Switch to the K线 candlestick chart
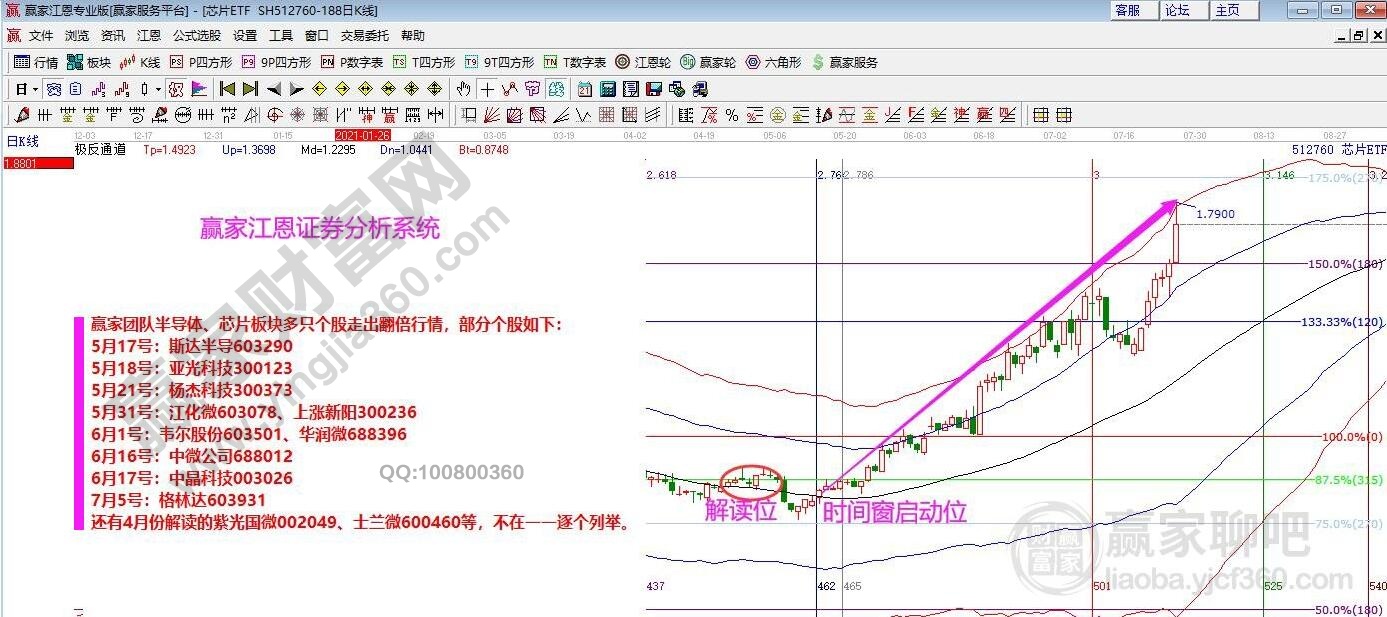1387x617 pixels. (x=140, y=62)
